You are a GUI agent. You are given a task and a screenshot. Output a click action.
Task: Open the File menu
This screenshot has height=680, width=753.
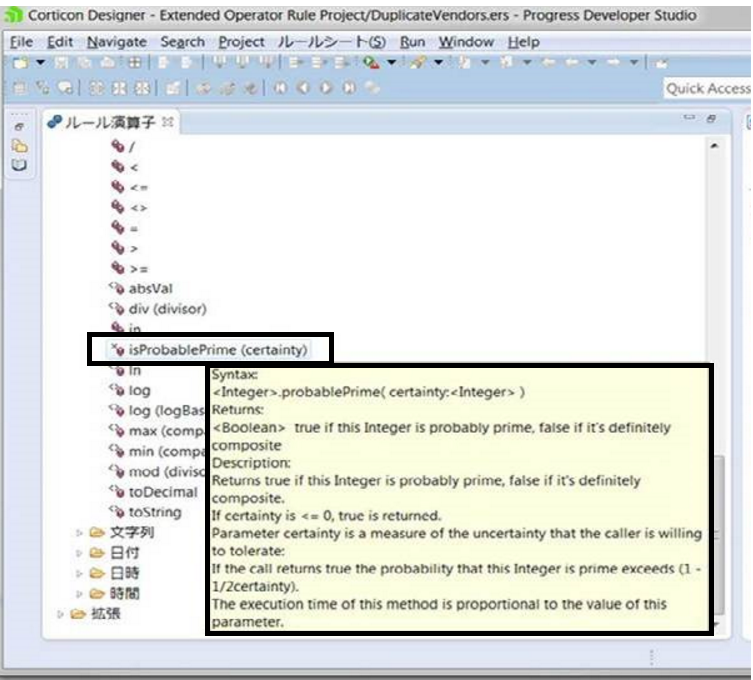(22, 42)
